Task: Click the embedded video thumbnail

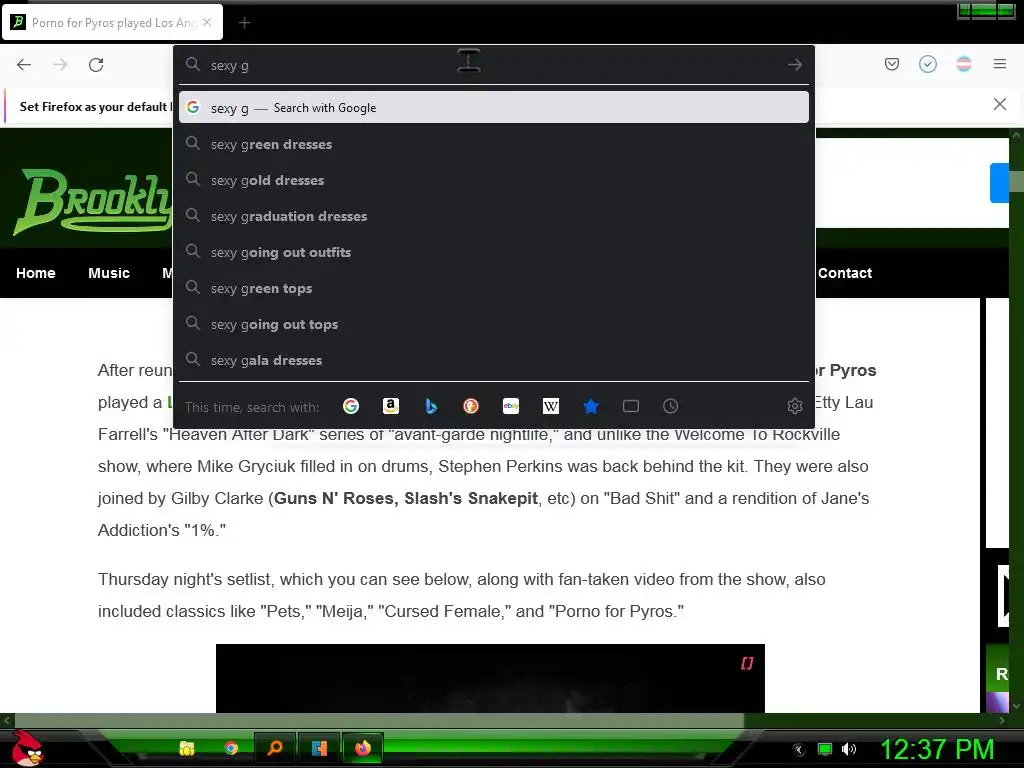Action: pyautogui.click(x=490, y=679)
